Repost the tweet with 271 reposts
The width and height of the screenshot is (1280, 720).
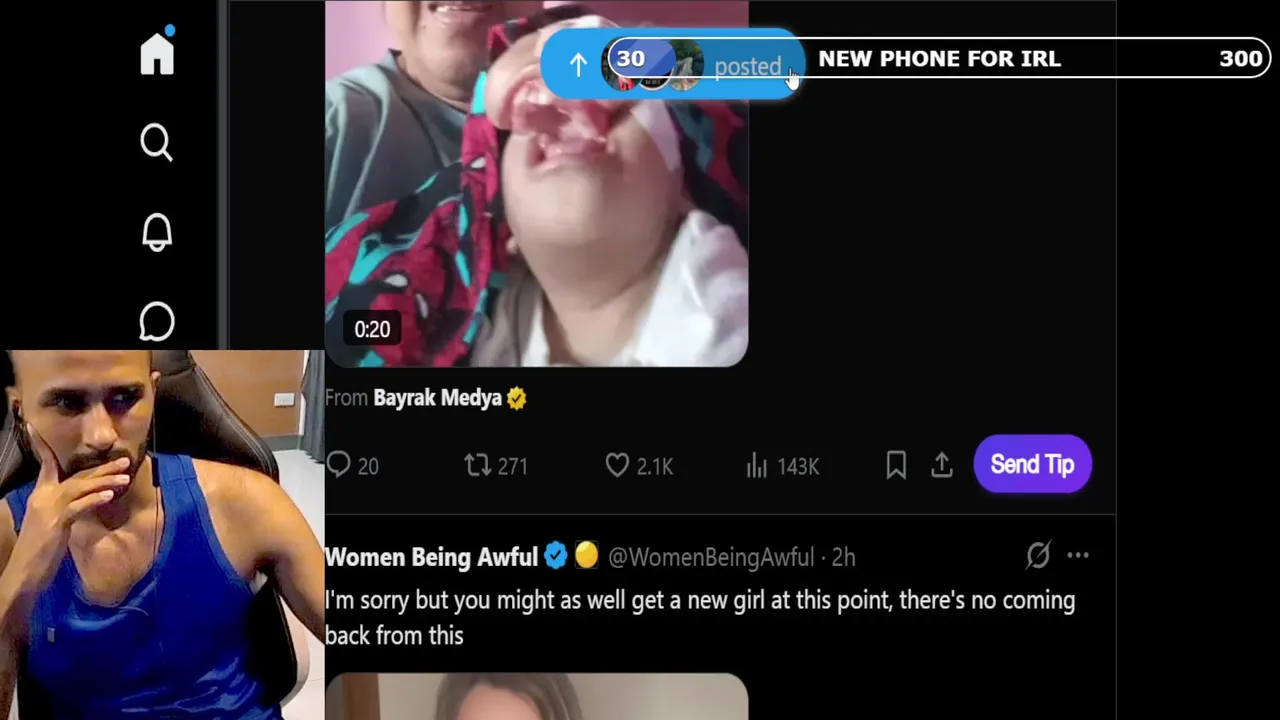(496, 466)
